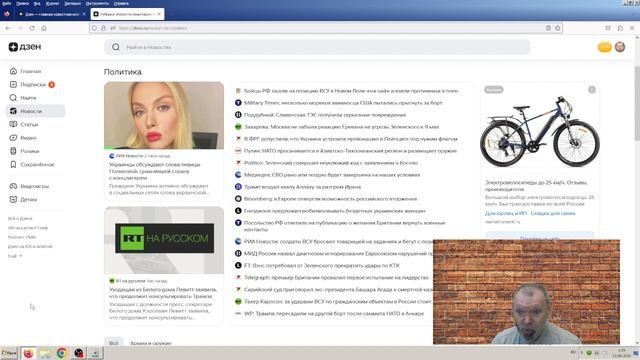640x360 pixels.
Task: Click the address bar URL
Action: 153,28
